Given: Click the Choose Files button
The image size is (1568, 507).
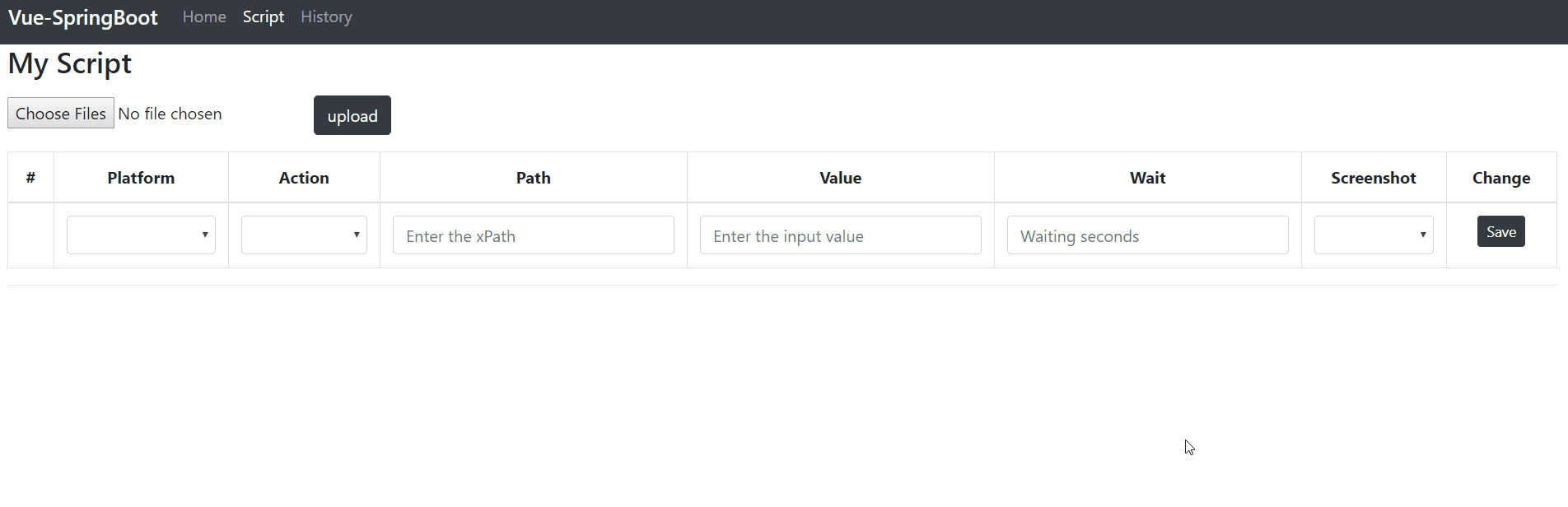Looking at the screenshot, I should click(61, 114).
